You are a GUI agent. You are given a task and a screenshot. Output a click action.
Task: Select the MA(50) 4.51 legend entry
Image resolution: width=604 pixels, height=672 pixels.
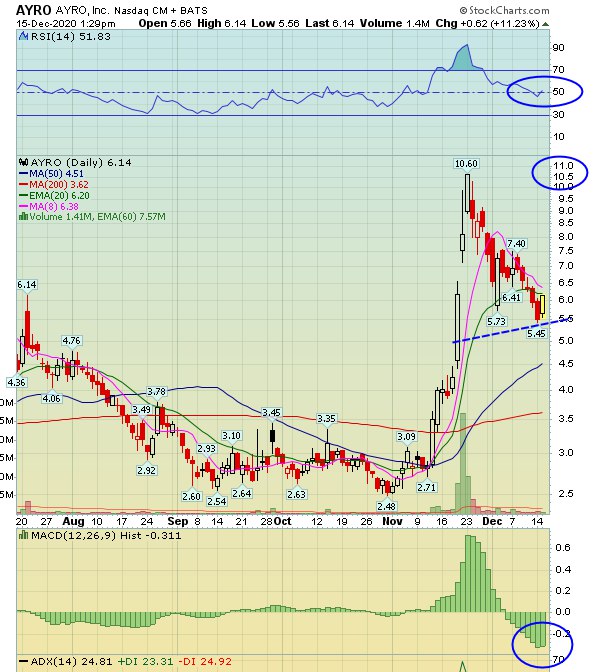(x=51, y=174)
